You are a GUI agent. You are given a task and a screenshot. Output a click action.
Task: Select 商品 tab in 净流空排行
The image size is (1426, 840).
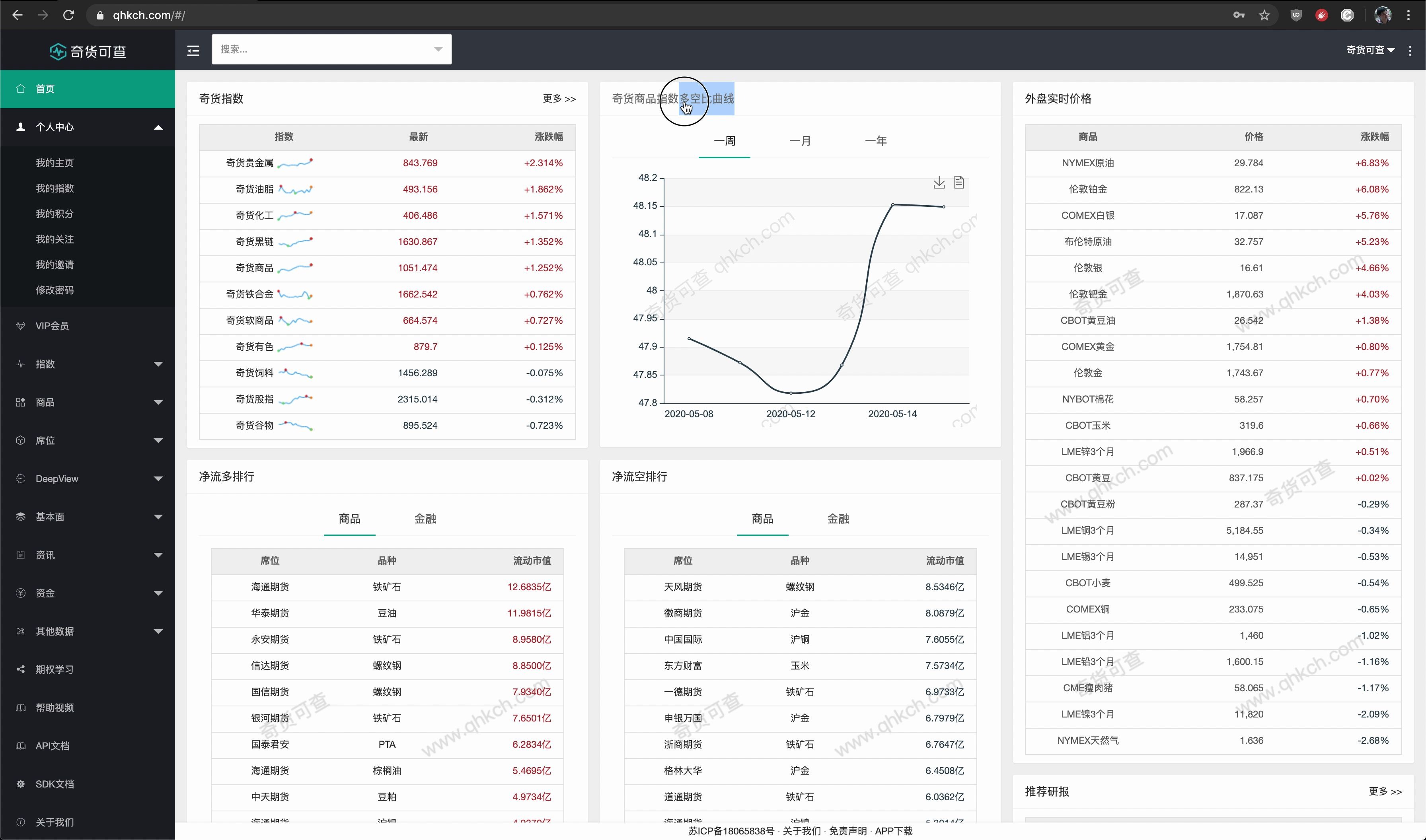pyautogui.click(x=762, y=519)
